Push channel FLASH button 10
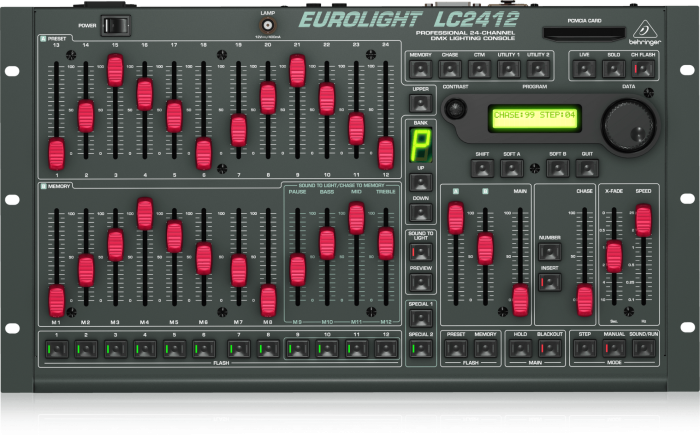700x446 pixels. pos(327,349)
